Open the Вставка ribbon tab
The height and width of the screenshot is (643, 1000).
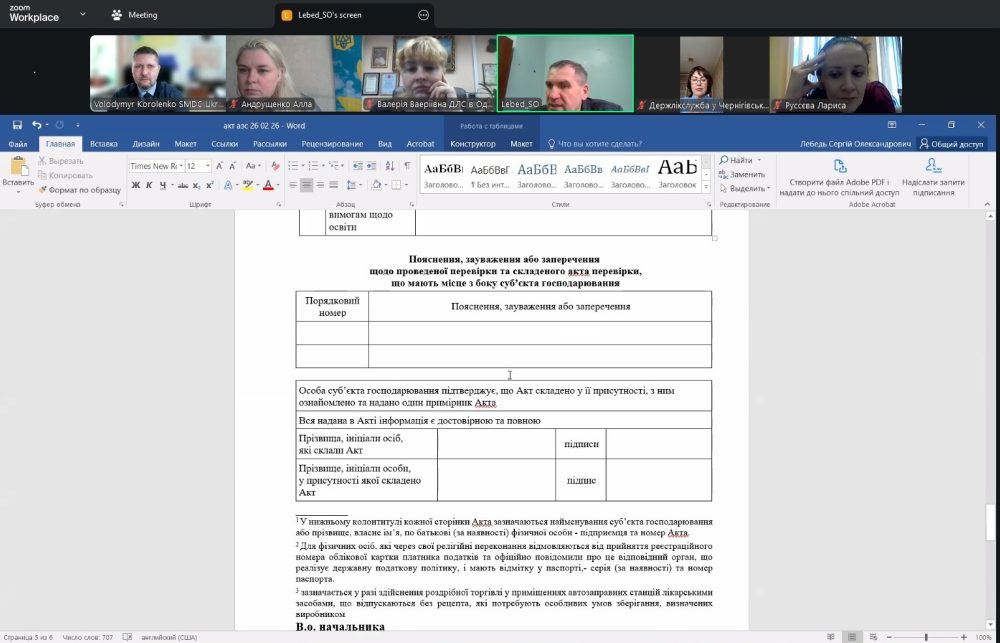(x=103, y=144)
